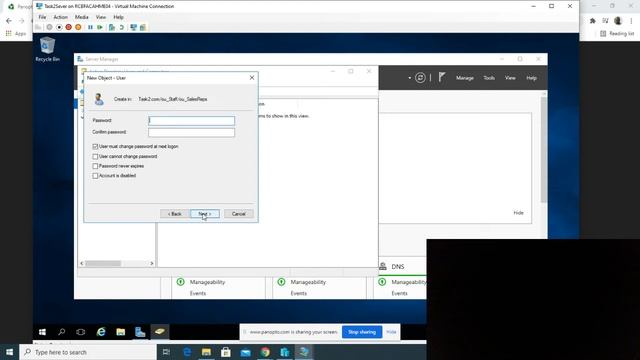
Task: Click the VM taskbar search icon
Action: click(62, 332)
